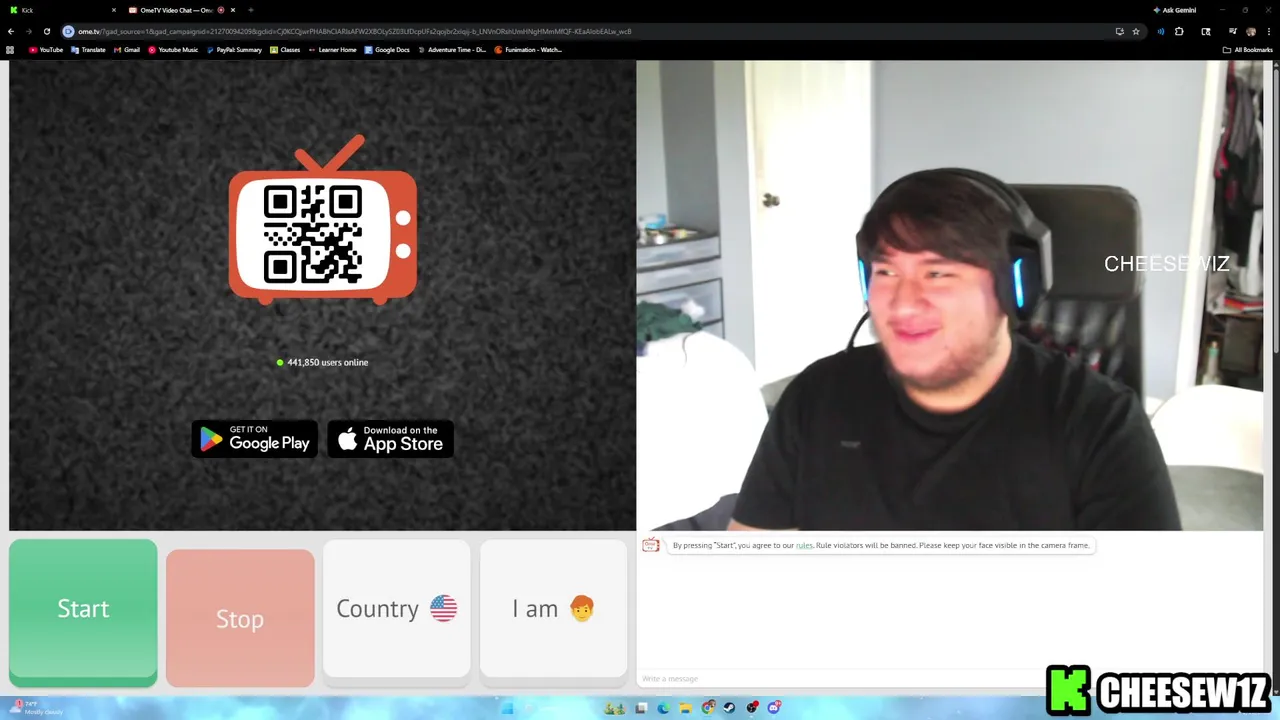Viewport: 1280px width, 720px height.
Task: Open the All Bookmarks folder
Action: [1247, 50]
